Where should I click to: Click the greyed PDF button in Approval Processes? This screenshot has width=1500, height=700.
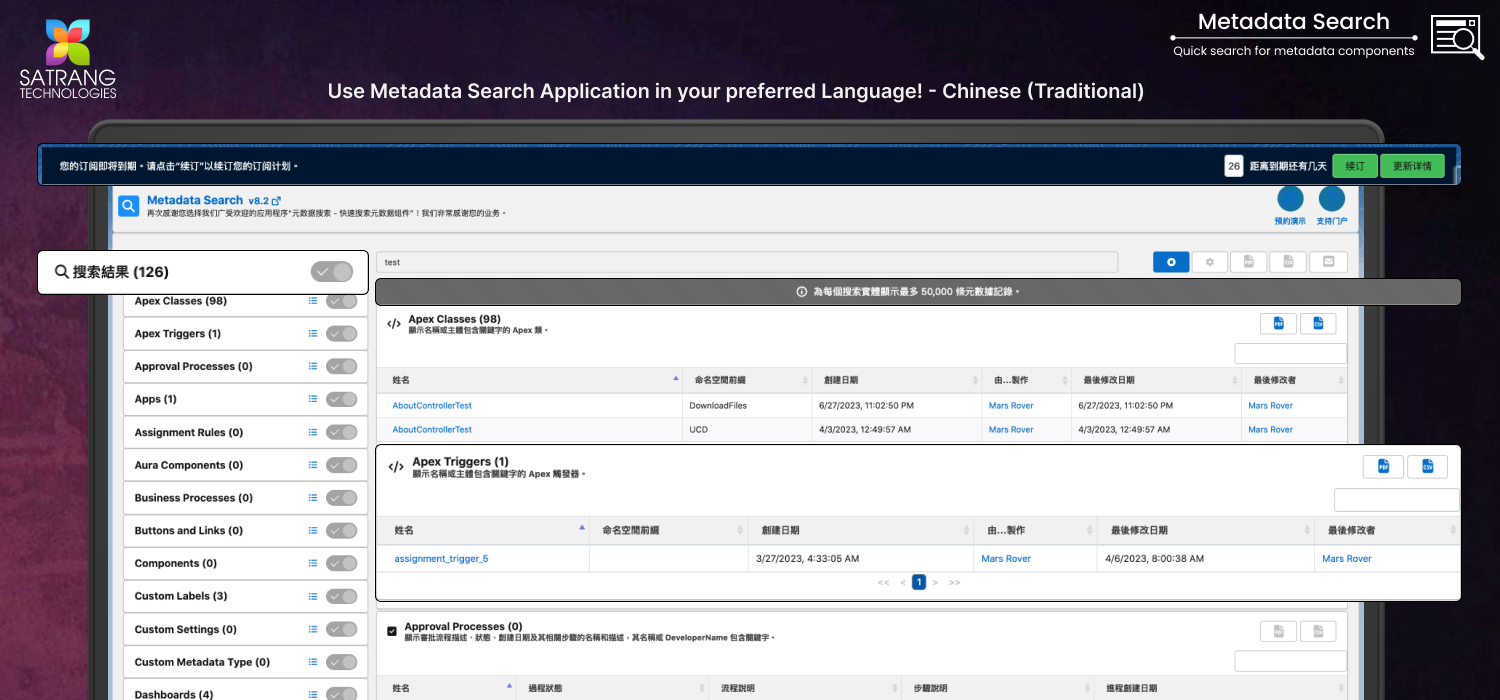point(1278,631)
